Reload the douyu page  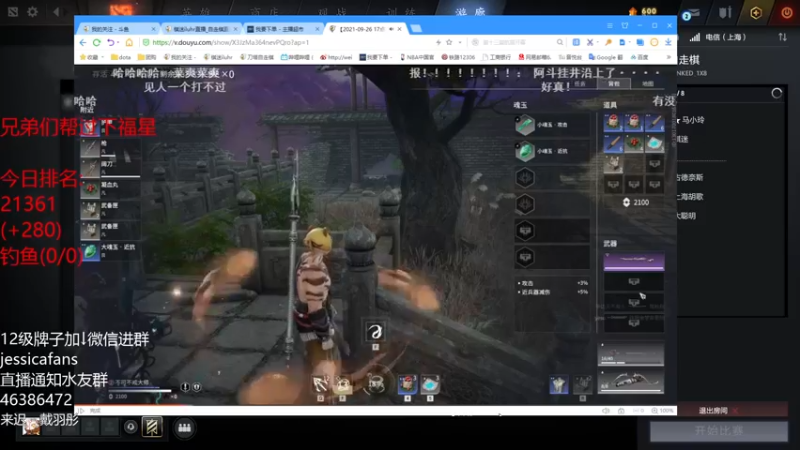point(96,42)
